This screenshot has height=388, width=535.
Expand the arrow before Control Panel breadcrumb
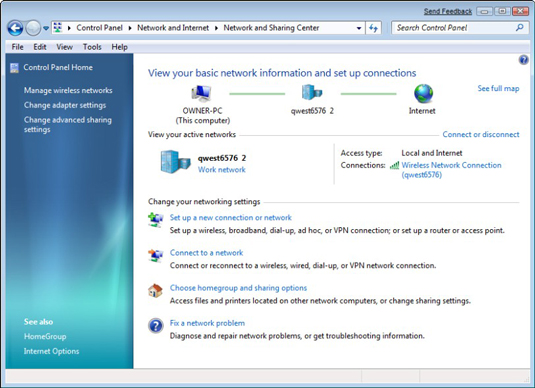click(69, 28)
